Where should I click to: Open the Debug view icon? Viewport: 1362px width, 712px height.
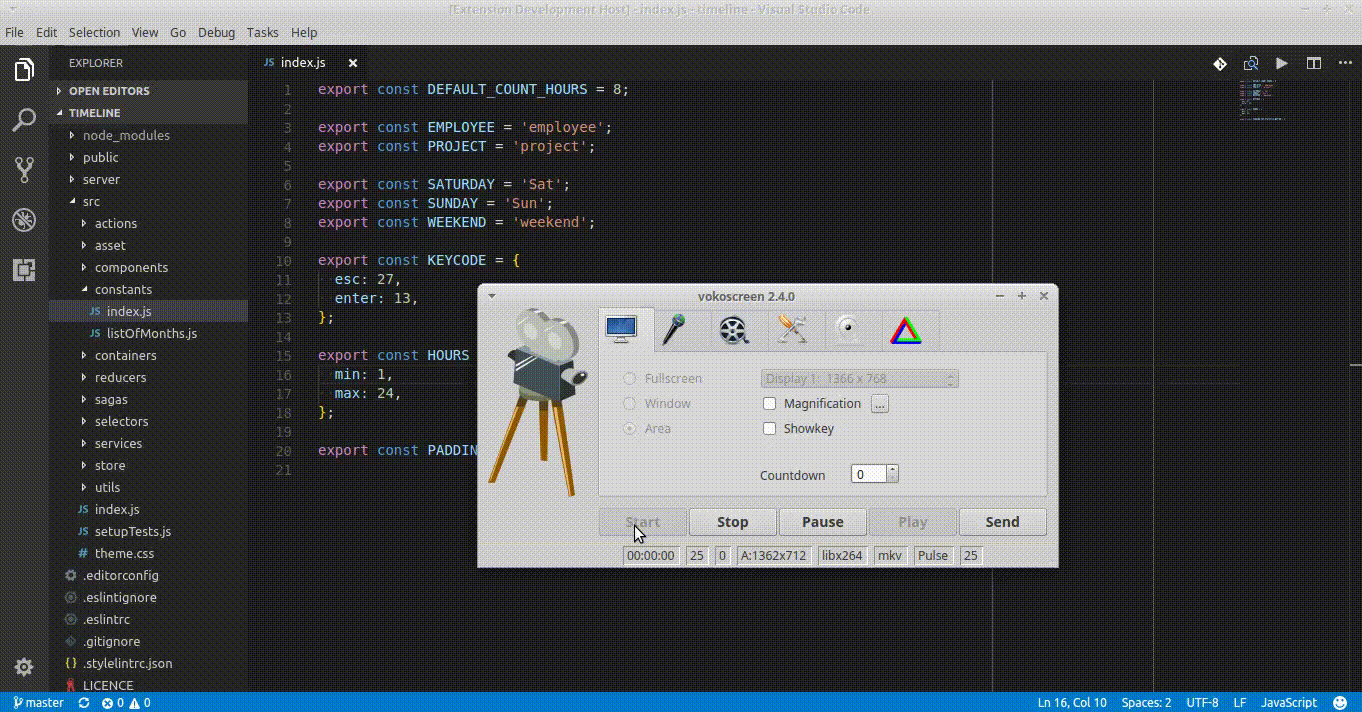[x=24, y=220]
